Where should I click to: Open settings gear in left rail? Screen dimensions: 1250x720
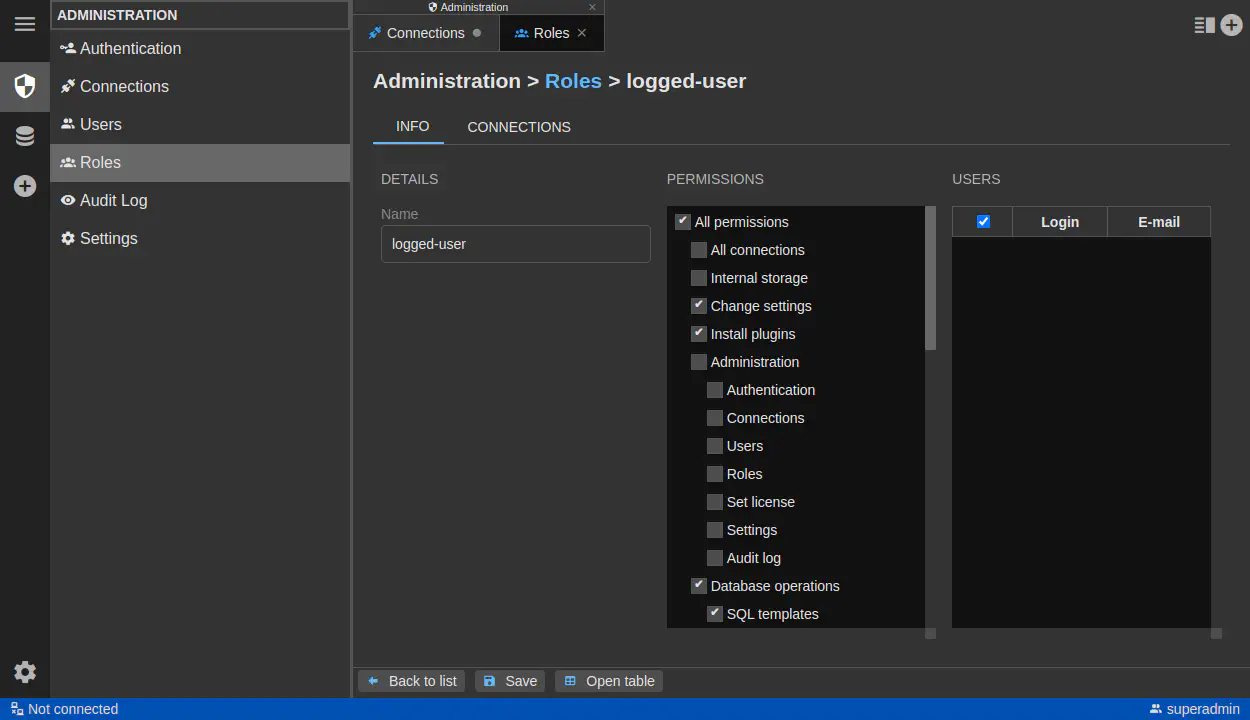(x=25, y=672)
